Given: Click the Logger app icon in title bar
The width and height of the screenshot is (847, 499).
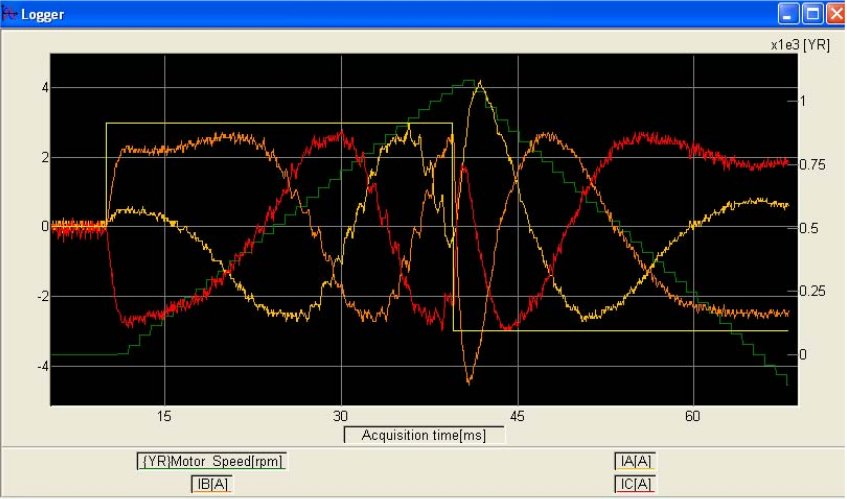Looking at the screenshot, I should tap(9, 14).
